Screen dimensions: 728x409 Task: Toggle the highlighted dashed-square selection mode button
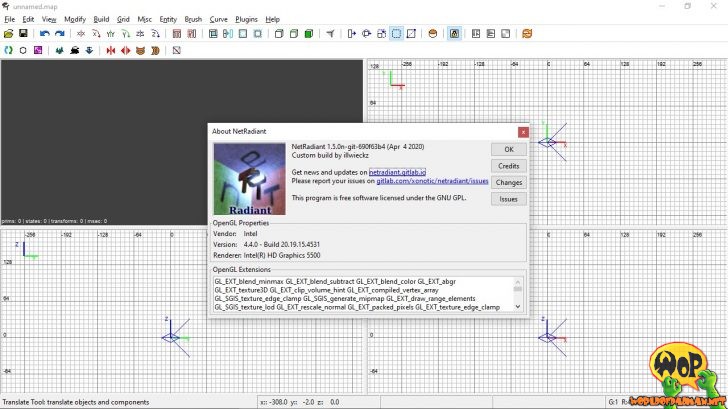[396, 33]
